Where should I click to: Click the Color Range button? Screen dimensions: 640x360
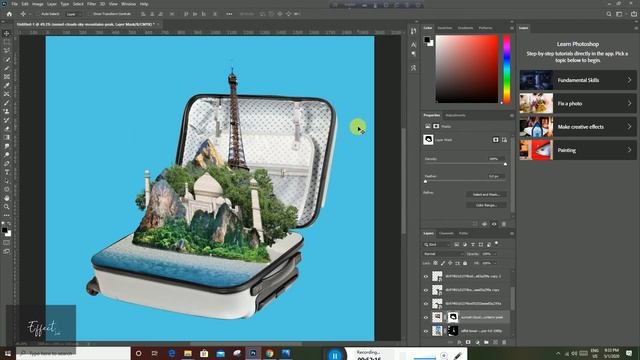point(486,205)
